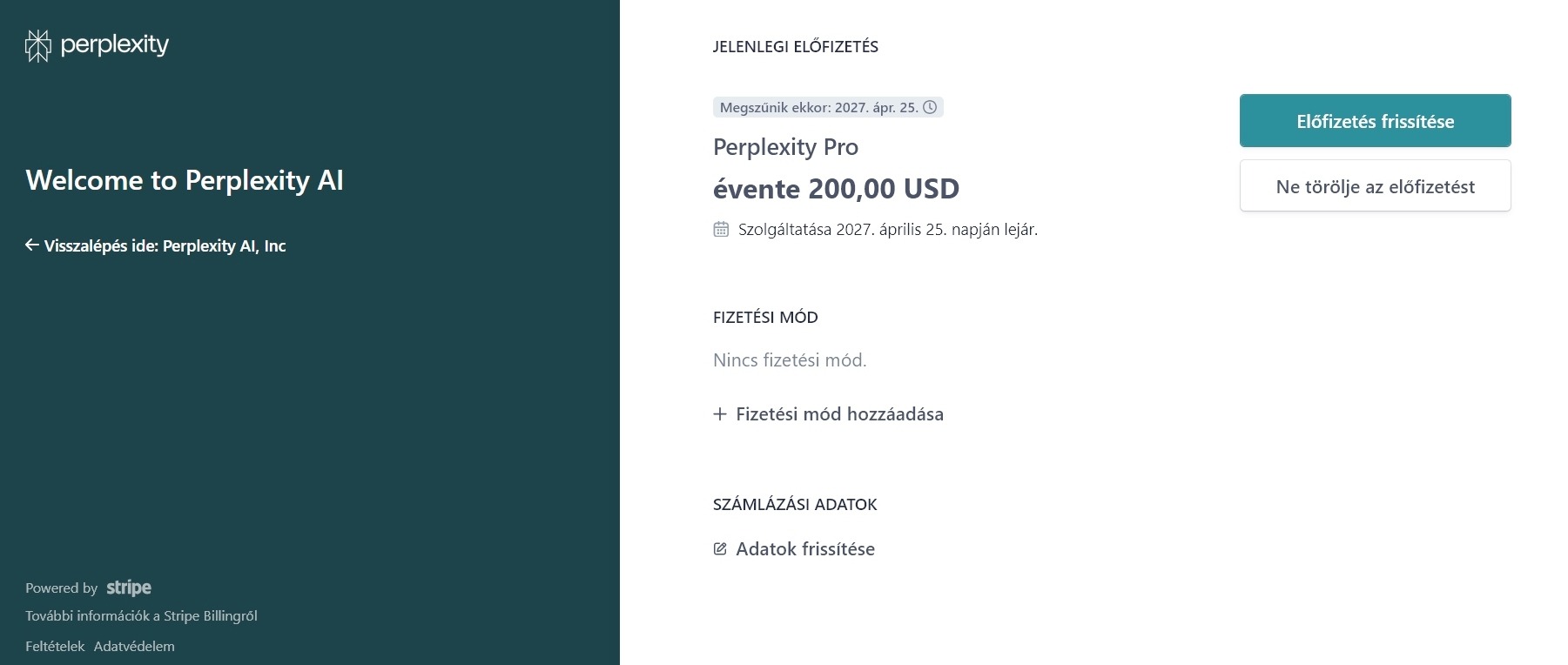This screenshot has width=1568, height=665.
Task: Open the "Adatvédelem" privacy link
Action: tap(134, 646)
